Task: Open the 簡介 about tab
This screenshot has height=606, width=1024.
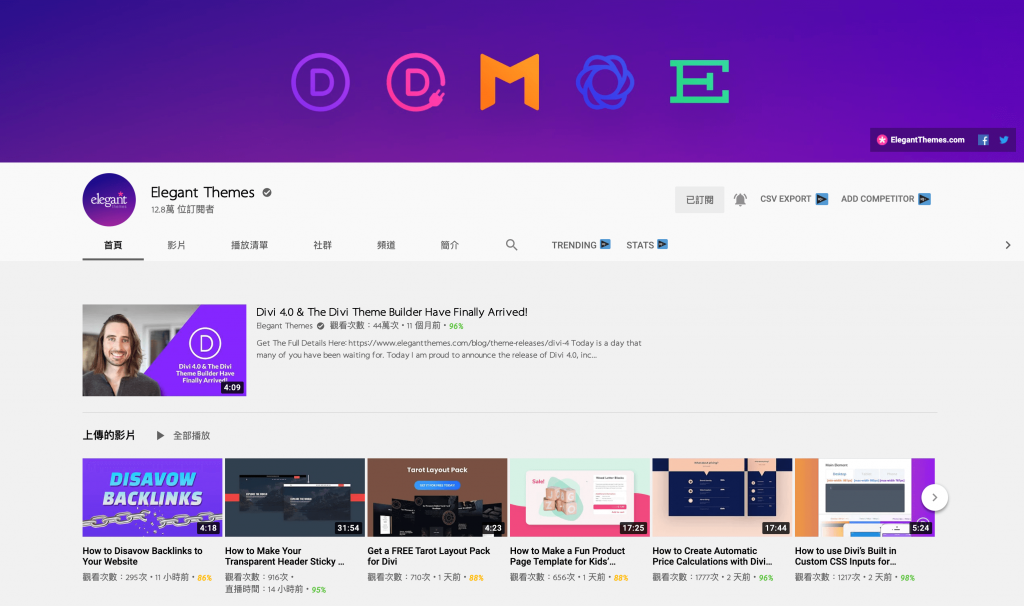Action: (x=449, y=245)
